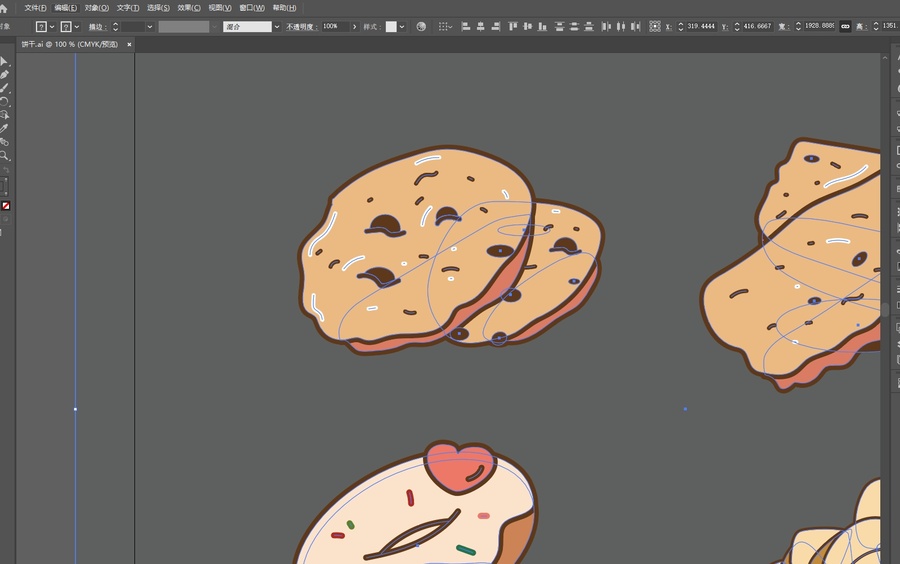Click the opacity 100% input field
Viewport: 900px width, 564px height.
click(335, 26)
